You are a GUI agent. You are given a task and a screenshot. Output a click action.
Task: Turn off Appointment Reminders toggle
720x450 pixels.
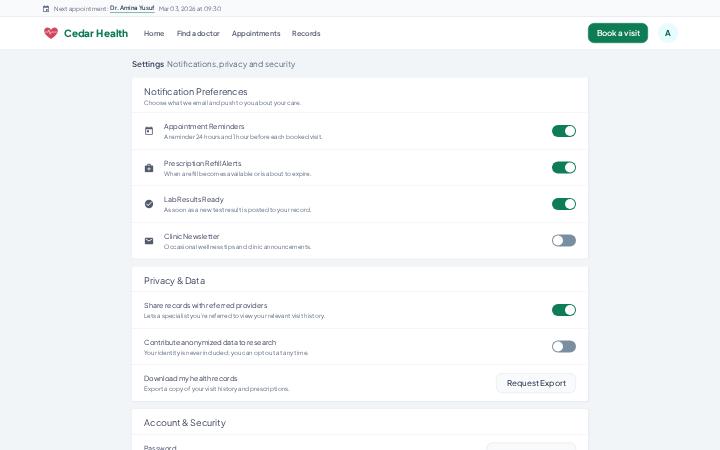tap(563, 131)
